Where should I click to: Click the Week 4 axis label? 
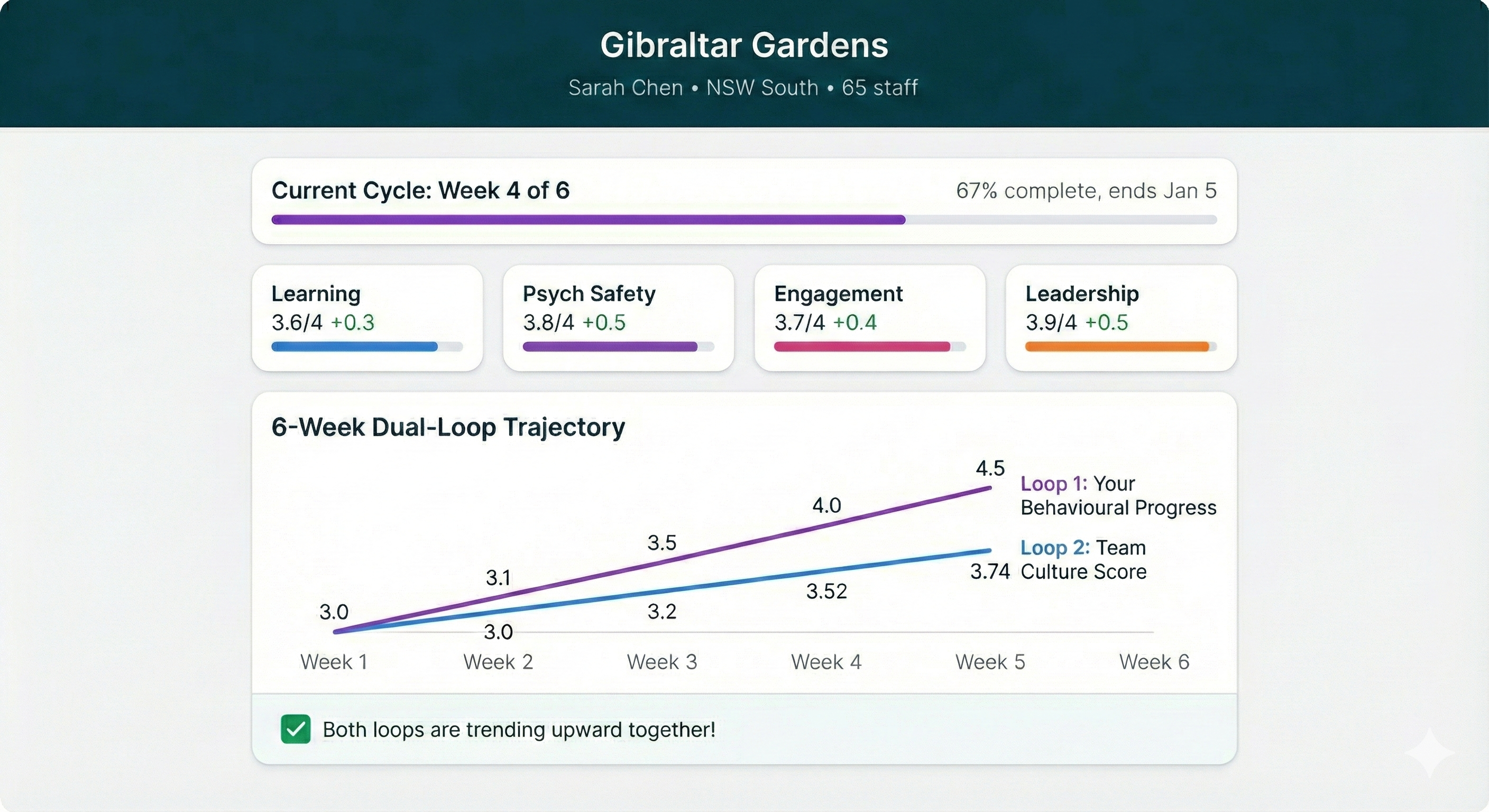(826, 662)
